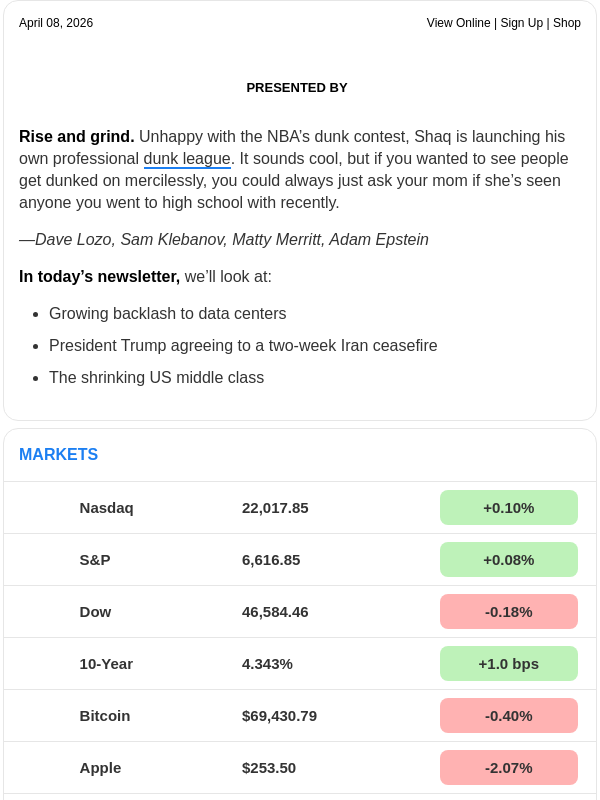Click the Dow -0.18% red badge
This screenshot has width=600, height=800.
tap(508, 612)
